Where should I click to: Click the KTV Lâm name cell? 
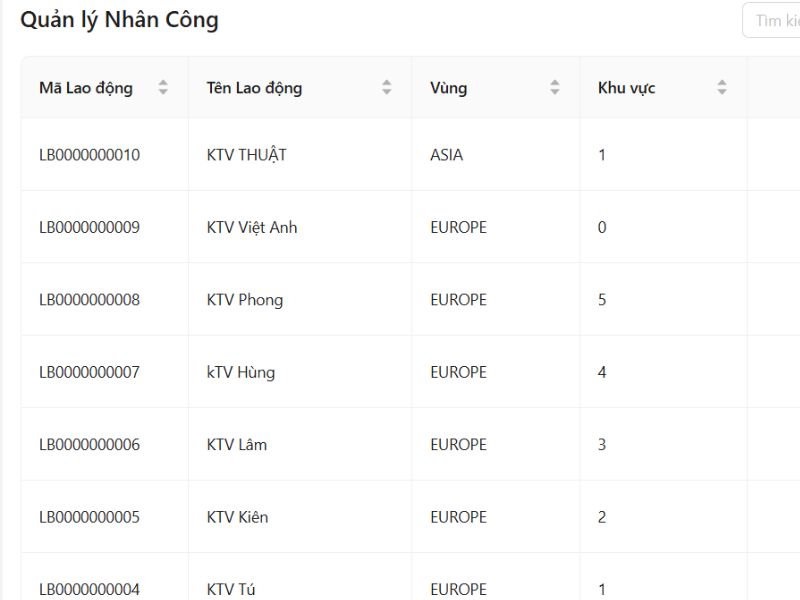tap(237, 445)
